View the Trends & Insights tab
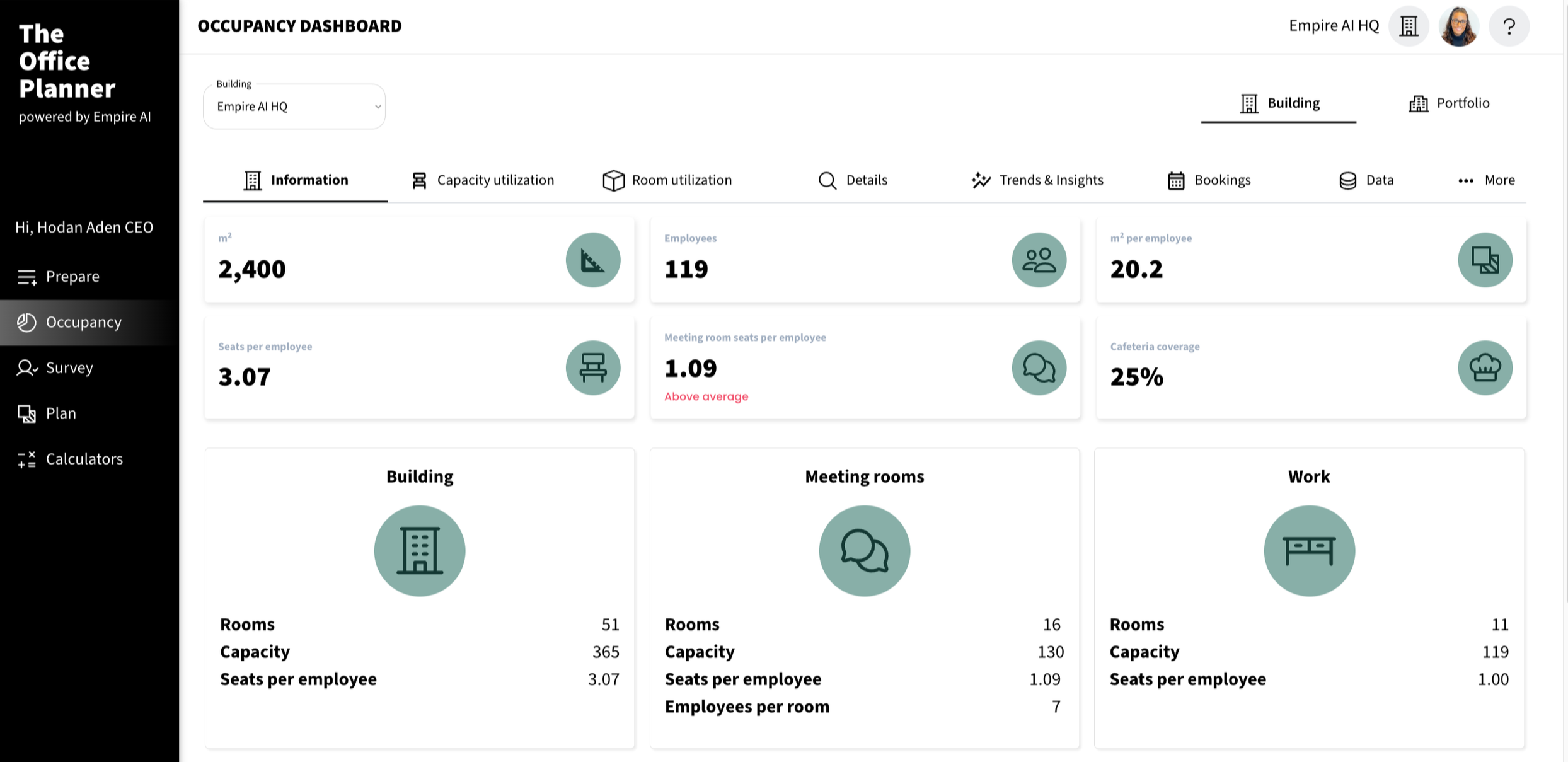 (1038, 180)
